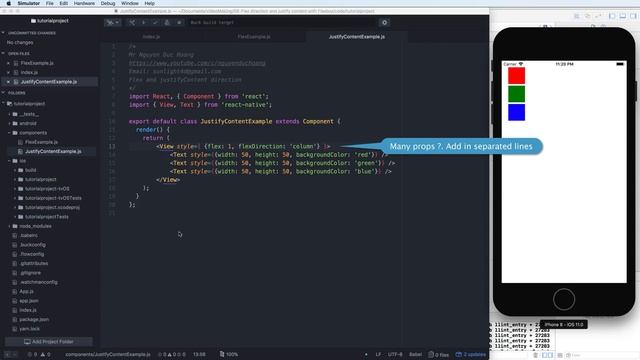Expand the tutorialprojectTests folder
The image size is (640, 360).
15,217
